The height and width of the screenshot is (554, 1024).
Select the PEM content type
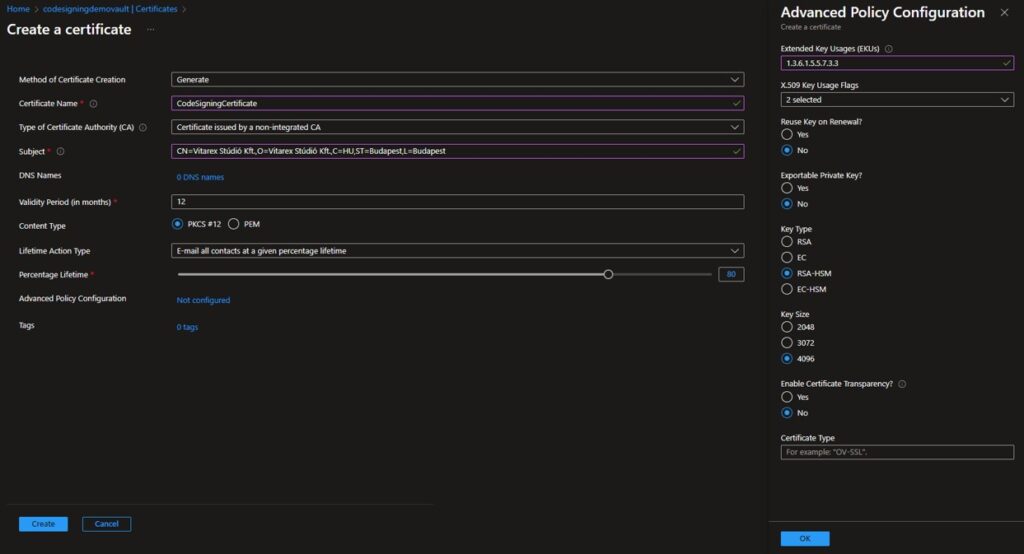coord(233,224)
